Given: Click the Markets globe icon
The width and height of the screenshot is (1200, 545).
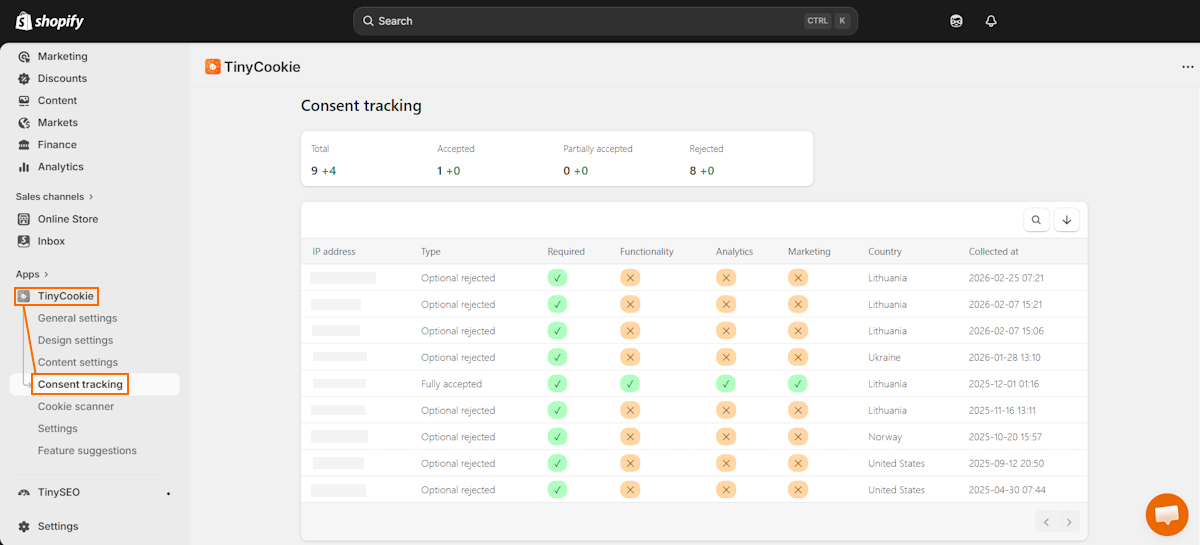Looking at the screenshot, I should click(x=24, y=123).
